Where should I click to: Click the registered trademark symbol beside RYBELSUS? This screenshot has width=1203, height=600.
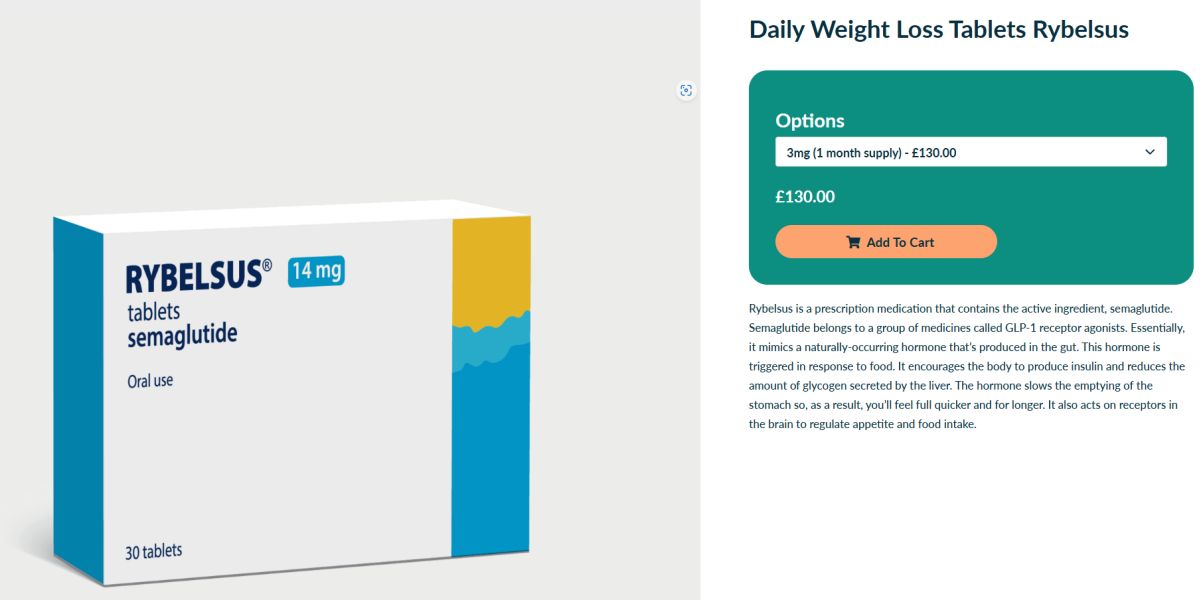[x=267, y=266]
